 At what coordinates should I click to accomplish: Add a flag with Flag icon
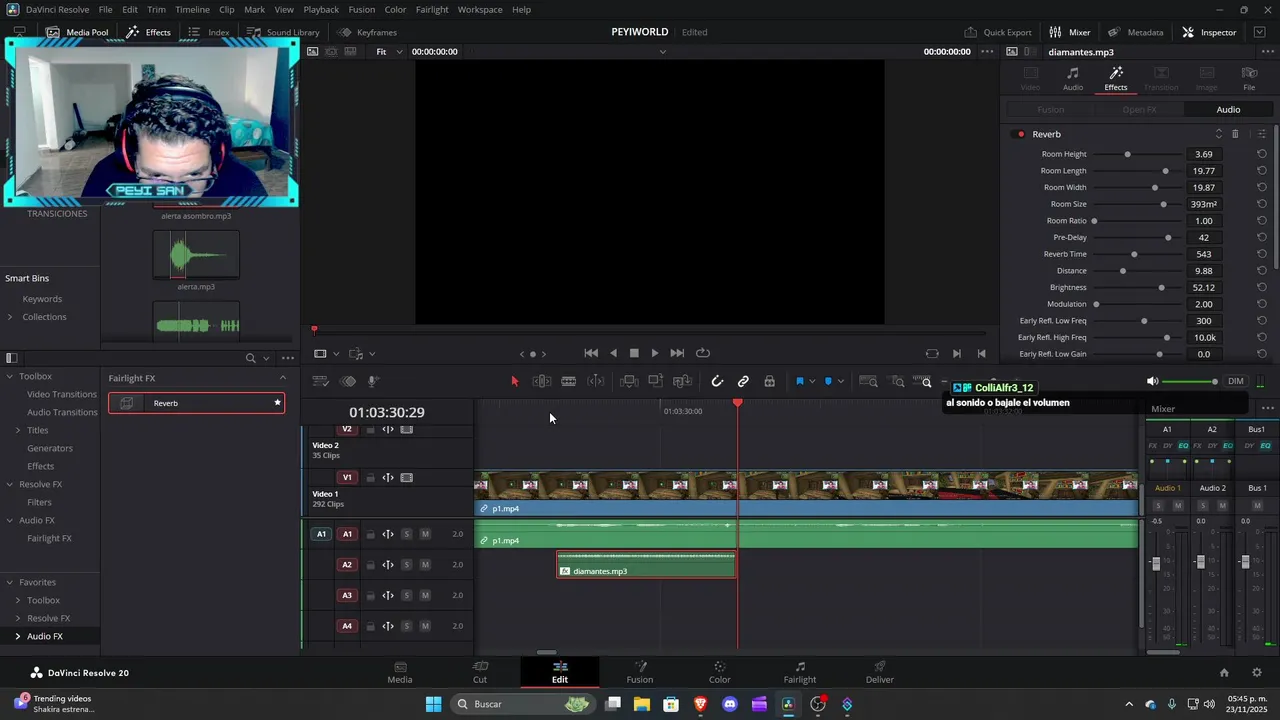click(x=799, y=381)
